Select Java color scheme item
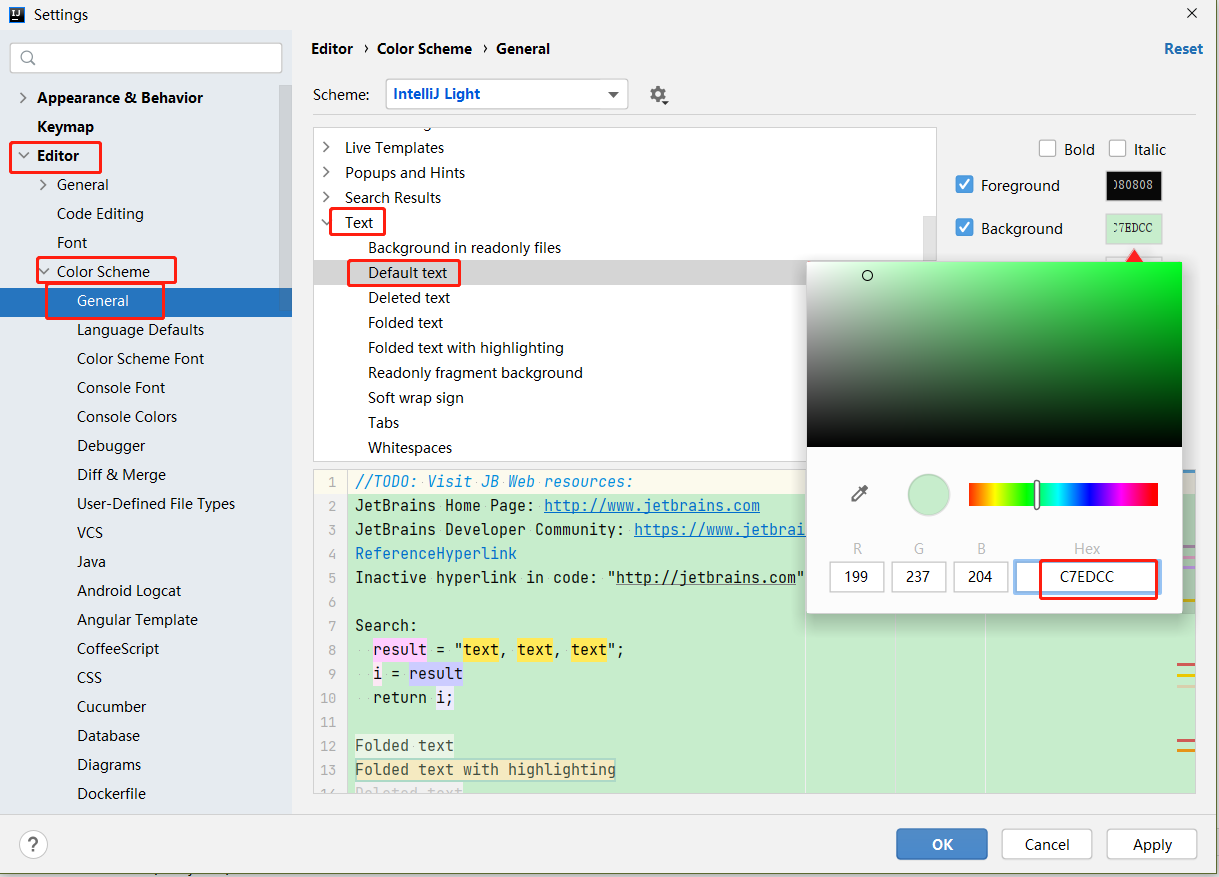The height and width of the screenshot is (877, 1219). [x=91, y=562]
